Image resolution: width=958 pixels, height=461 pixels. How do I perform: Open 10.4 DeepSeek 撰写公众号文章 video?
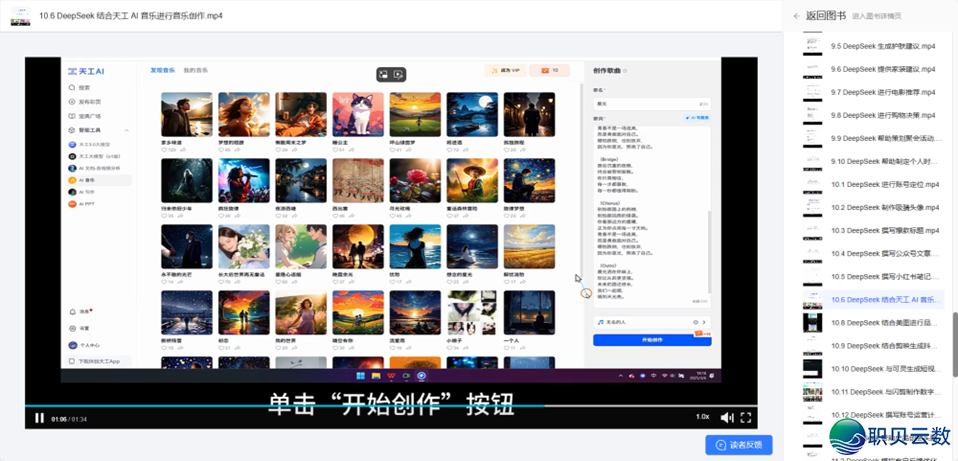[x=885, y=253]
